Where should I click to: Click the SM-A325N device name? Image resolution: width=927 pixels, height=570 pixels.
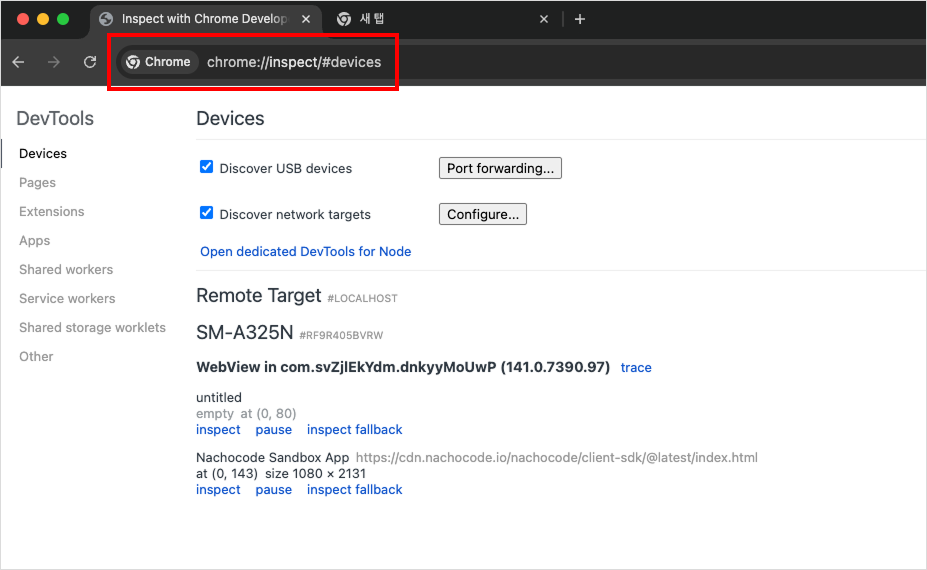[x=245, y=333]
